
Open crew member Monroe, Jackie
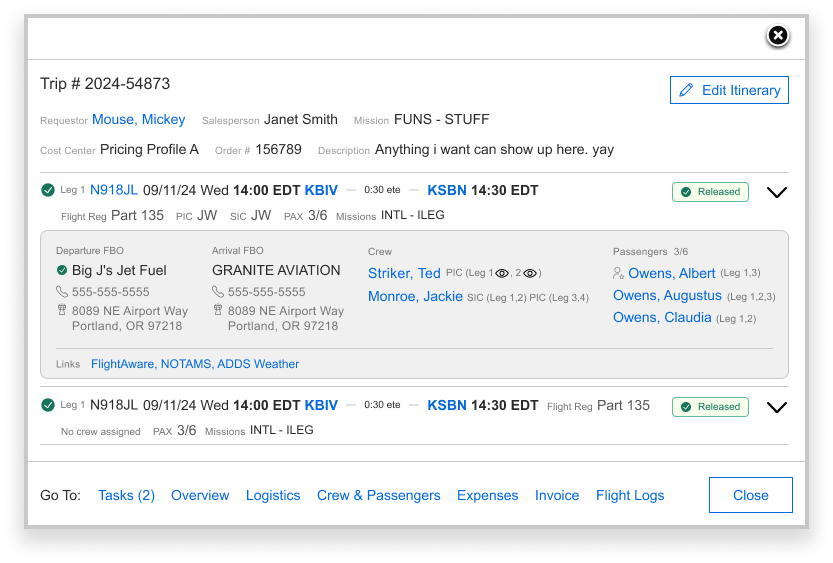point(415,296)
